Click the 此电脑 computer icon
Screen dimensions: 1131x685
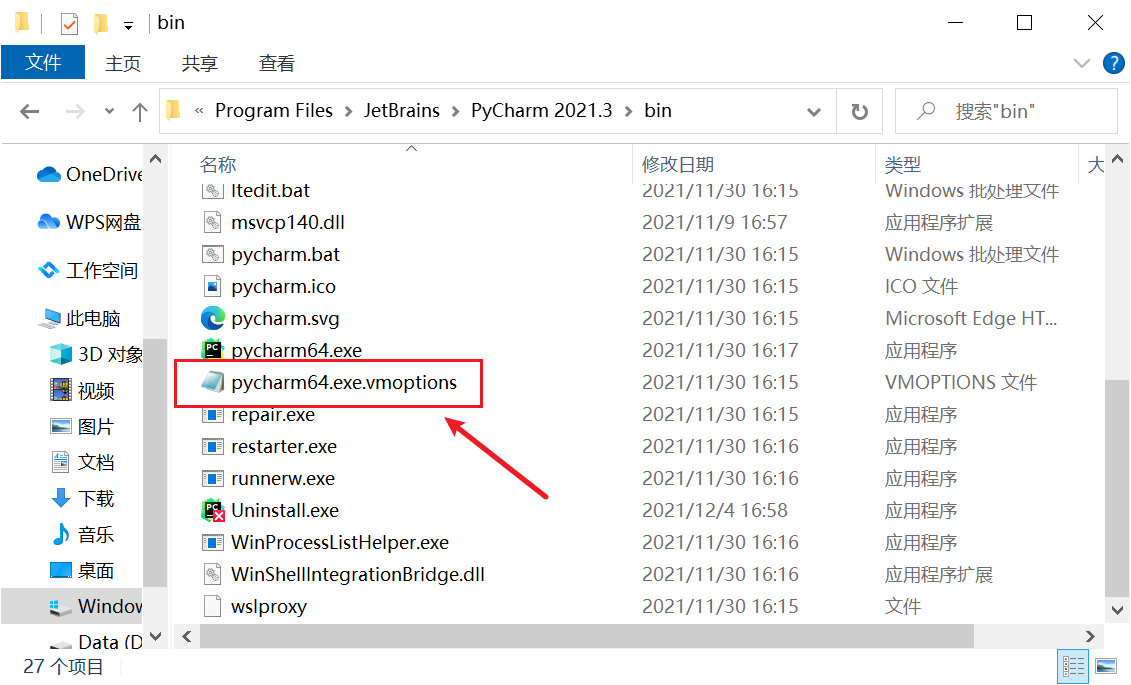coord(50,318)
